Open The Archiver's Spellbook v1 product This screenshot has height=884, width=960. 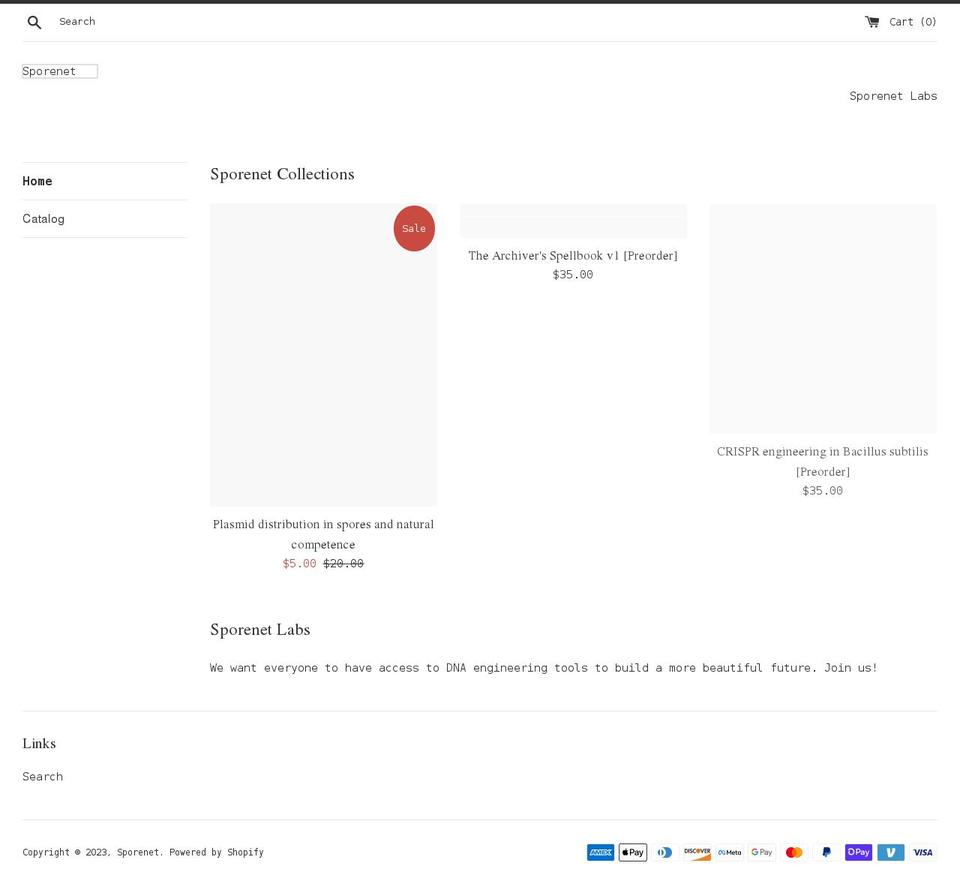click(572, 255)
